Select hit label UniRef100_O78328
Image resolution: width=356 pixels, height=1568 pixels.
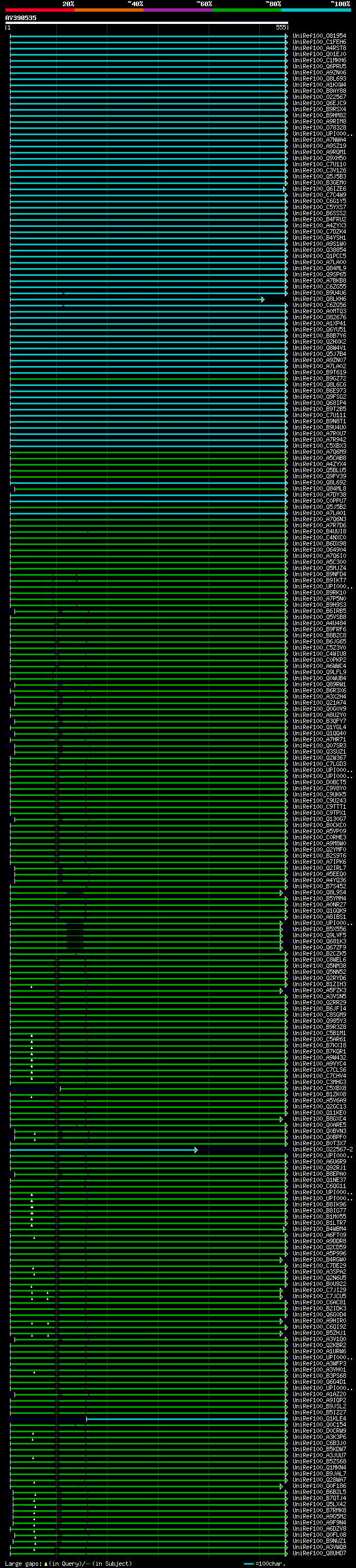(319, 128)
